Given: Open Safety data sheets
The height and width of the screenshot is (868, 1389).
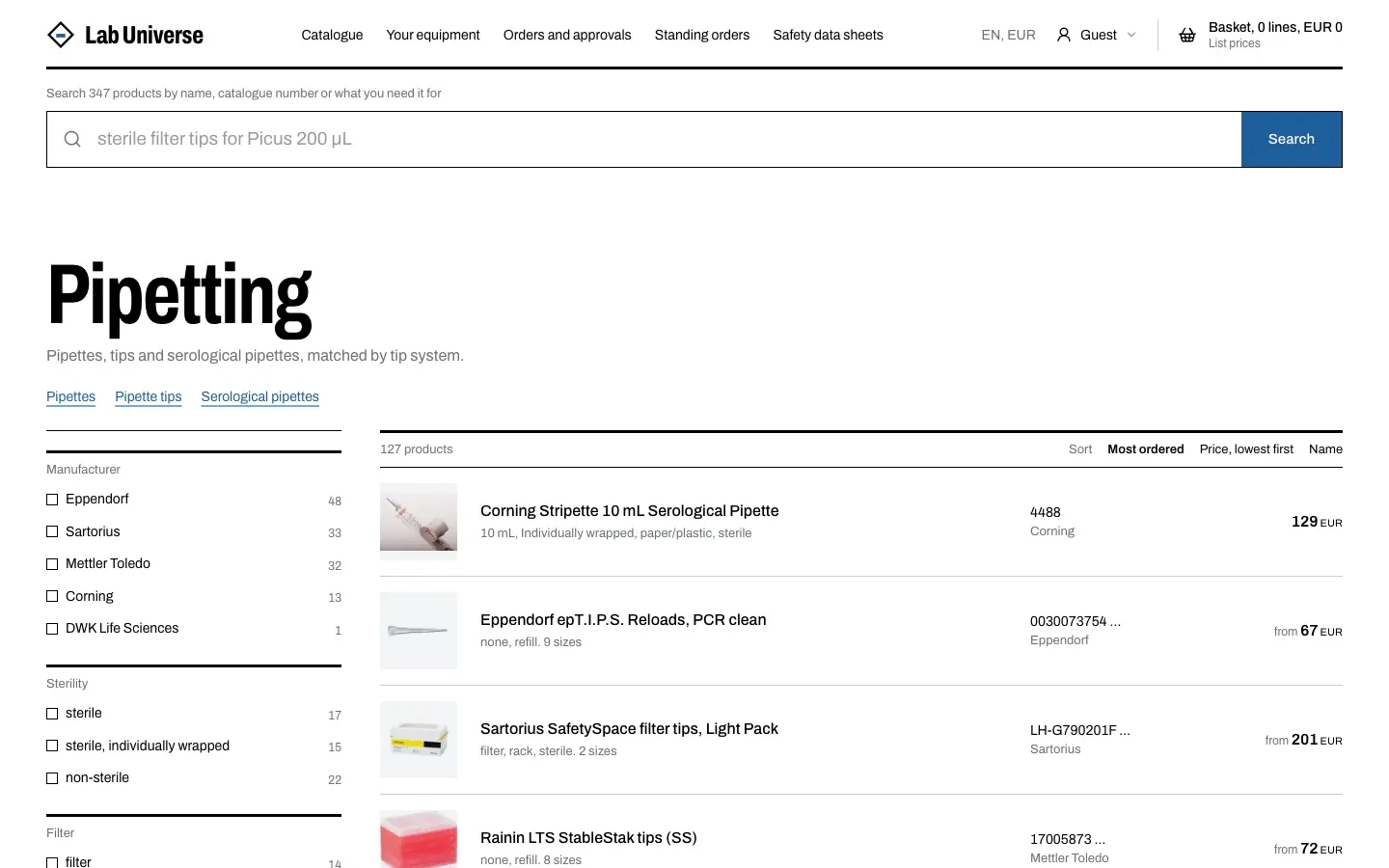Looking at the screenshot, I should 828,35.
